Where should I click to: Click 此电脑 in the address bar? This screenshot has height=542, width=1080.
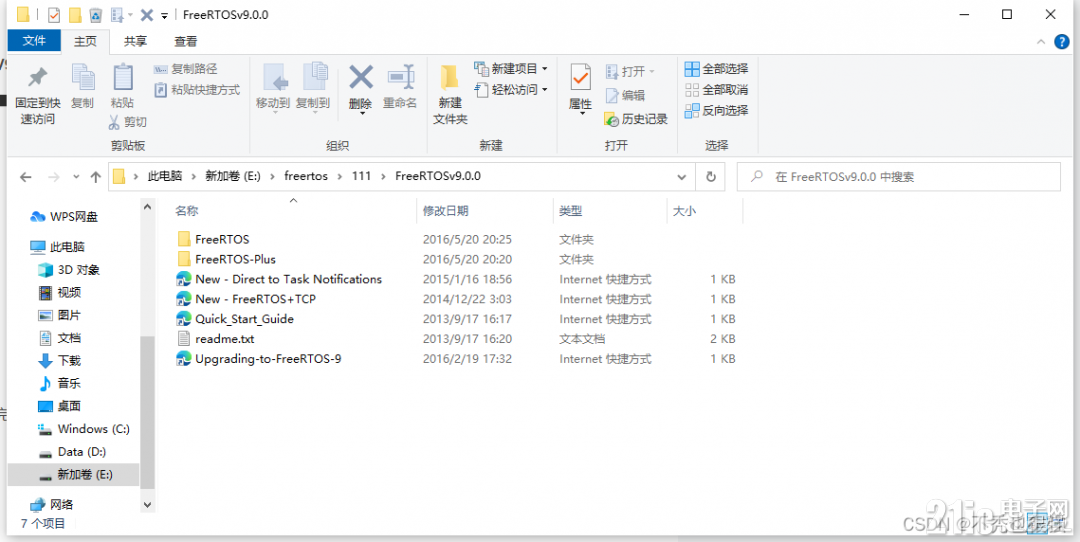[x=165, y=176]
